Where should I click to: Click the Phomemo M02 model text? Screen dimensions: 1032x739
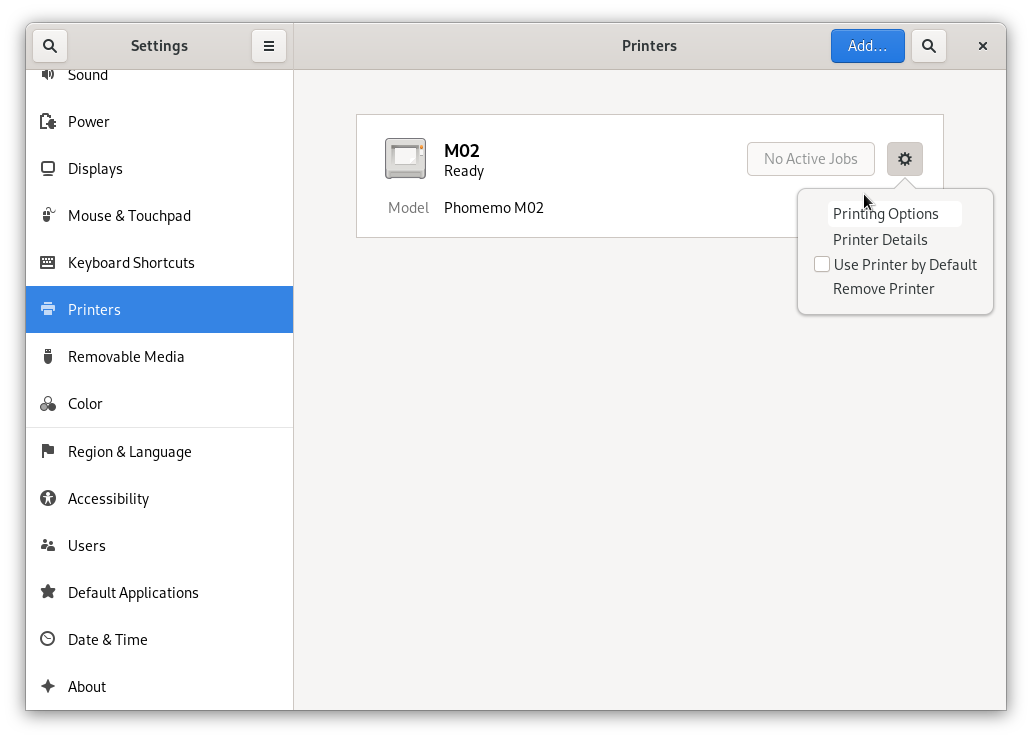[494, 208]
